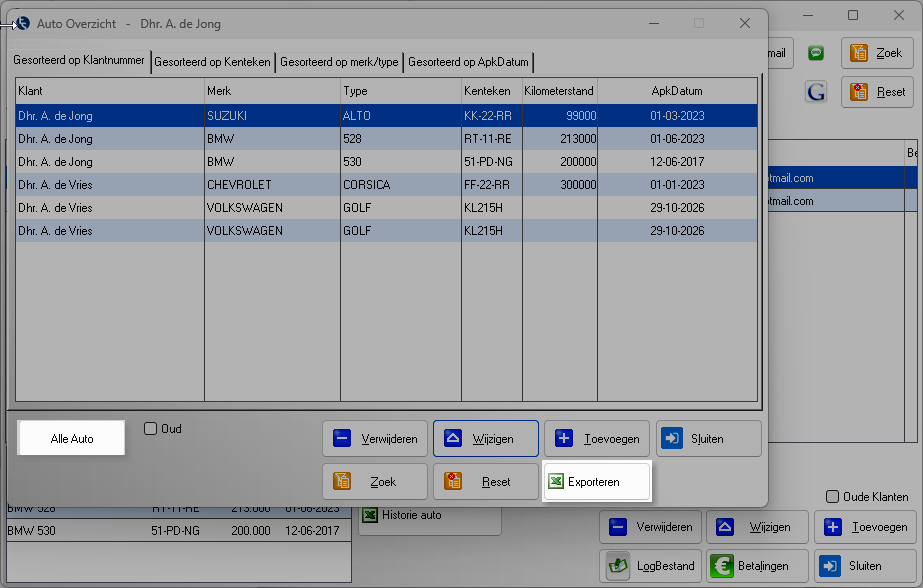This screenshot has height=588, width=923.
Task: Enable the Oud checkbox
Action: (151, 429)
